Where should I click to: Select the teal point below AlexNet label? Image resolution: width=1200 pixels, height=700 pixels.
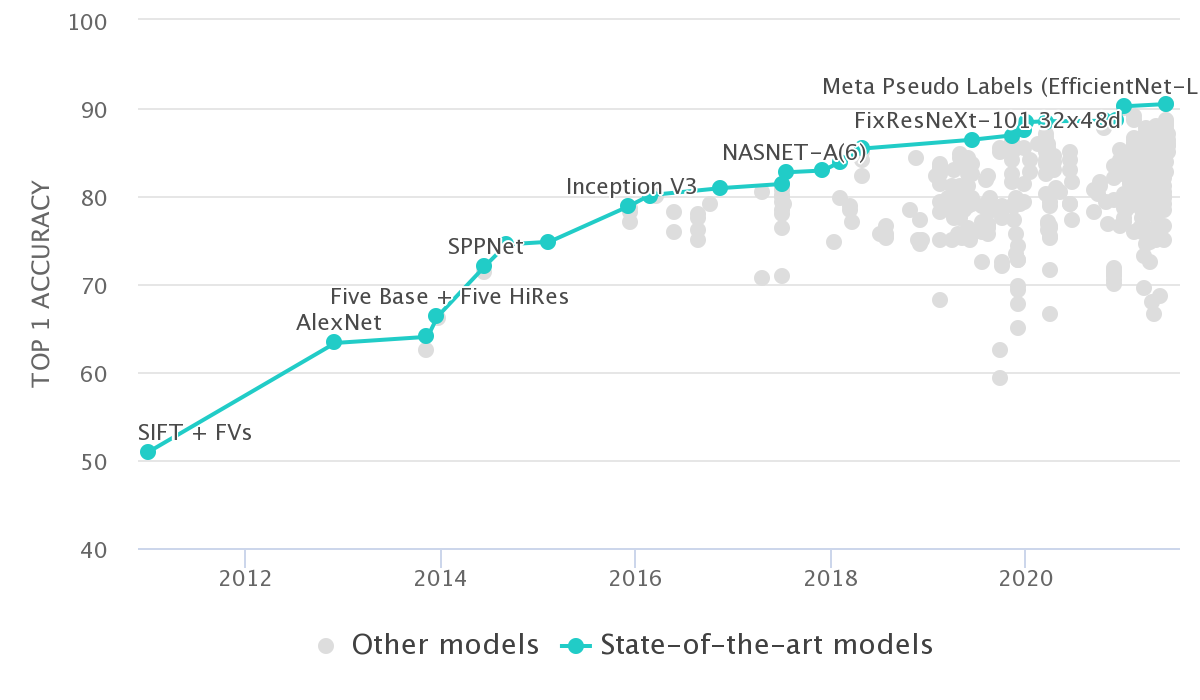[x=334, y=342]
